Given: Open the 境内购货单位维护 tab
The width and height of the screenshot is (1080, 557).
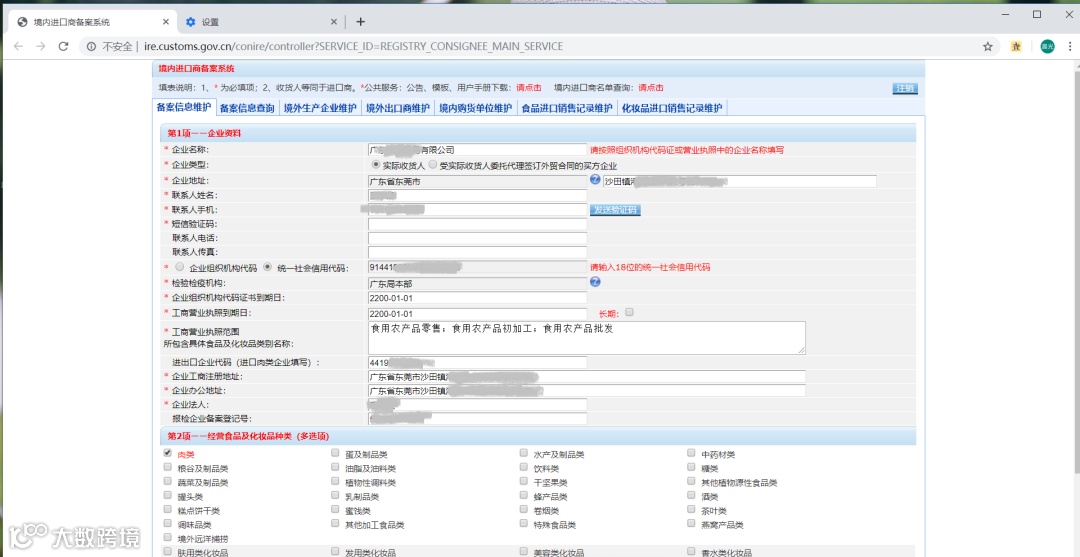Looking at the screenshot, I should (476, 108).
